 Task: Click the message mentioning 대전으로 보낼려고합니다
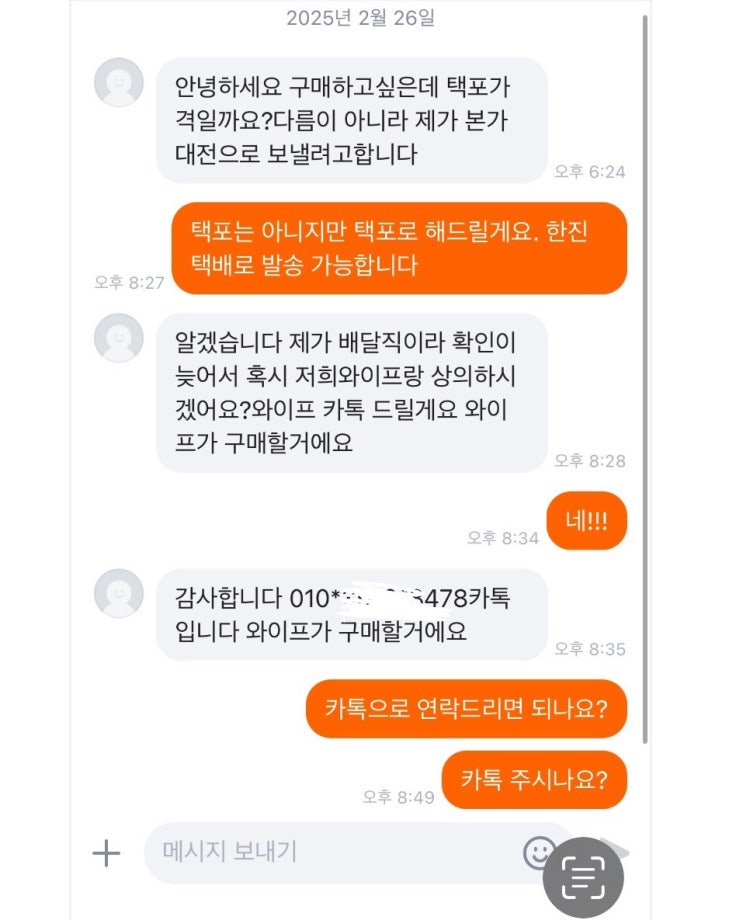tap(352, 120)
